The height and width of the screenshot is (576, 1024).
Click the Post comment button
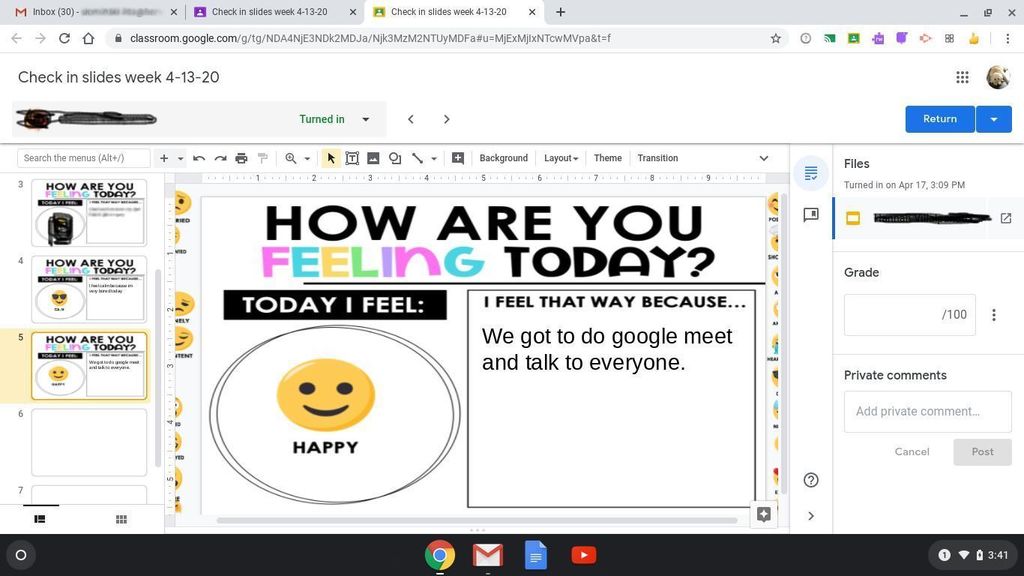click(982, 452)
